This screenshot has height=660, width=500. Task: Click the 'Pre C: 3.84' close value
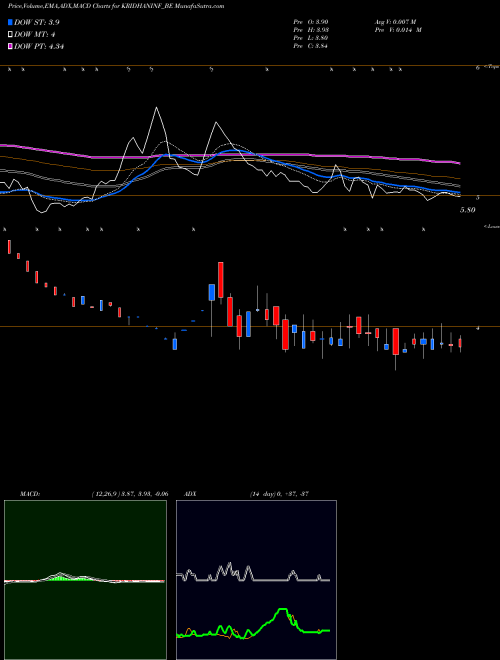click(x=311, y=45)
